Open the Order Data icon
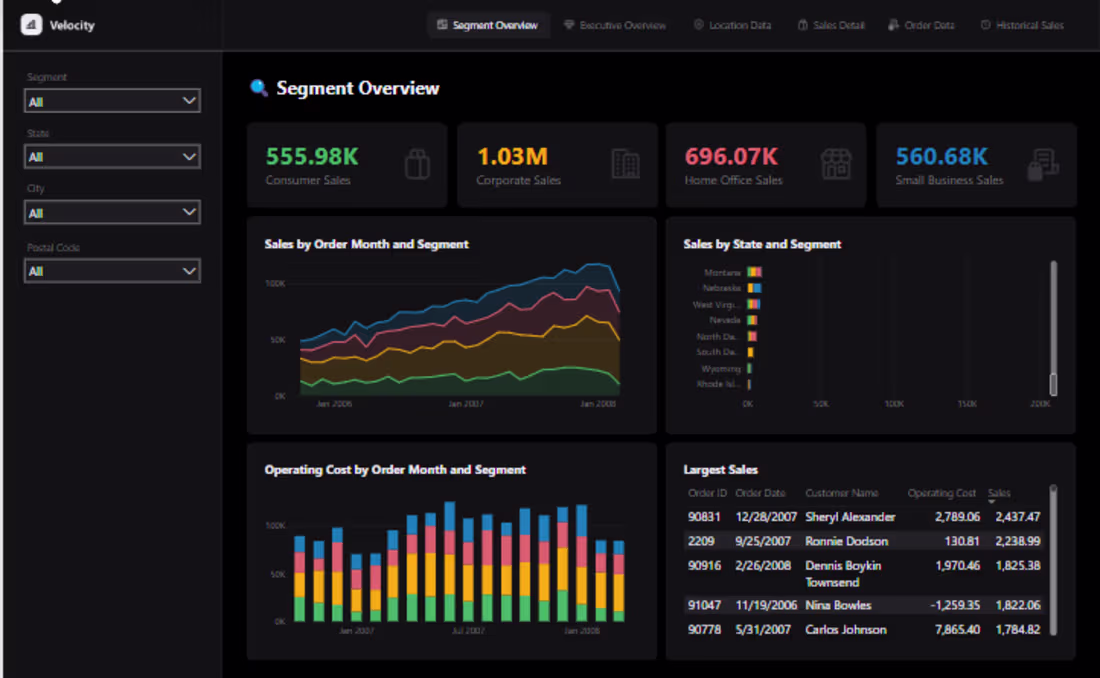The image size is (1100, 678). 895,25
